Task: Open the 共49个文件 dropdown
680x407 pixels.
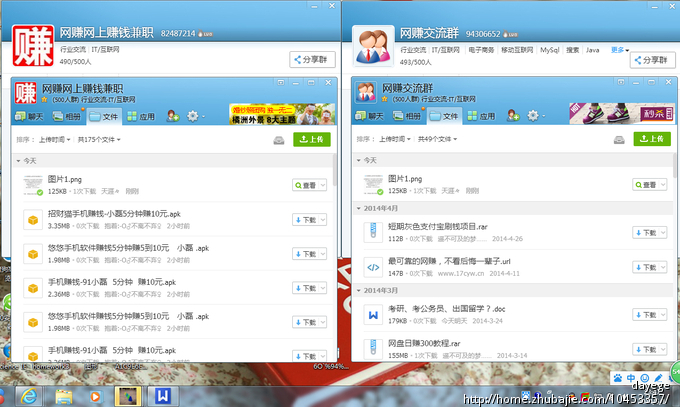Action: tap(438, 139)
